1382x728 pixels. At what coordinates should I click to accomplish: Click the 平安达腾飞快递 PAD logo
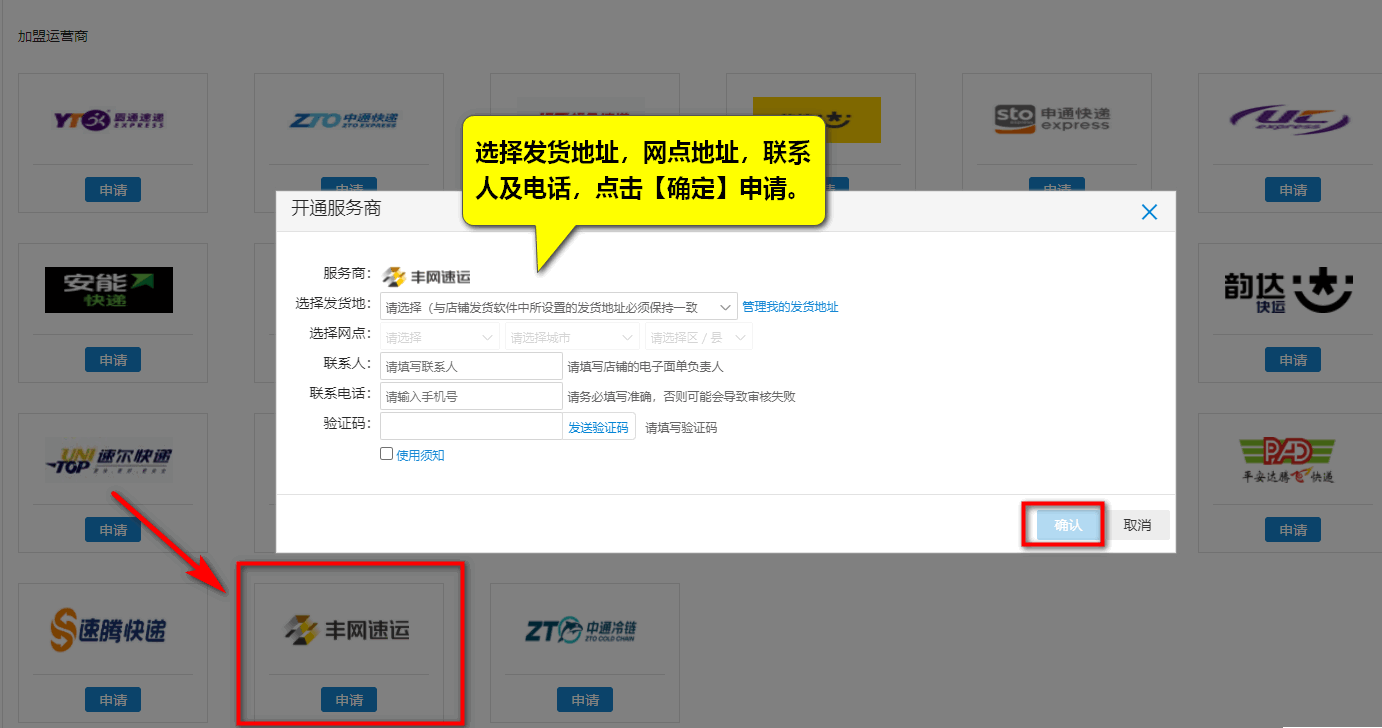tap(1286, 461)
